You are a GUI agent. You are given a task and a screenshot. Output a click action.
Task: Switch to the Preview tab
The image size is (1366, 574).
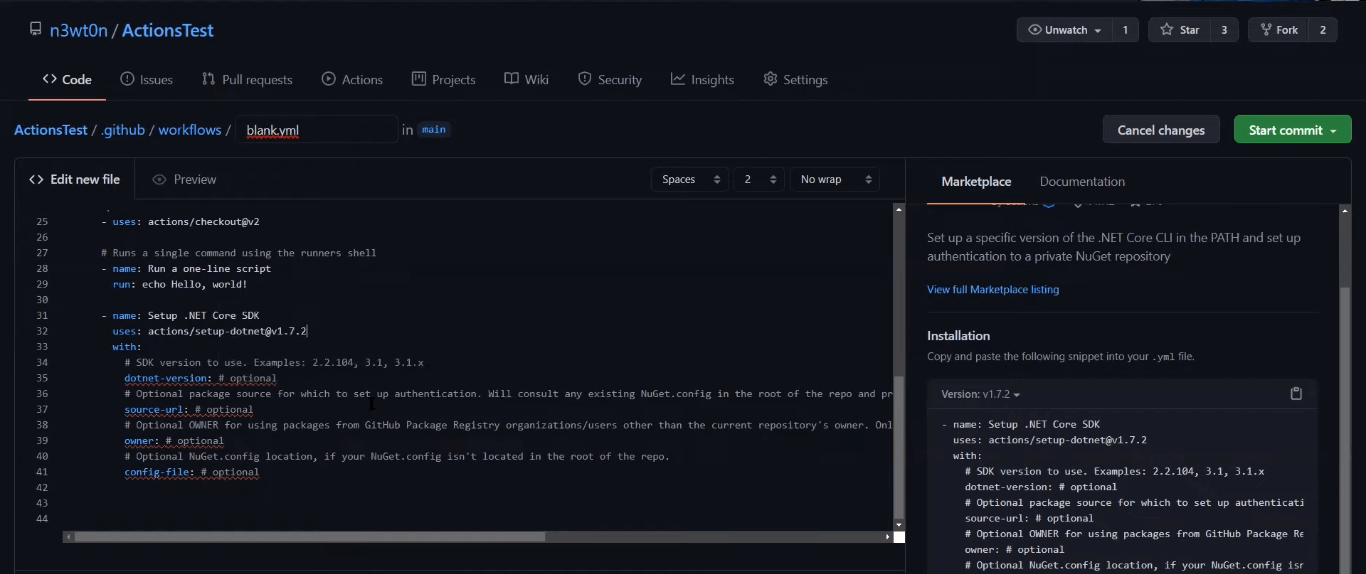pyautogui.click(x=184, y=179)
